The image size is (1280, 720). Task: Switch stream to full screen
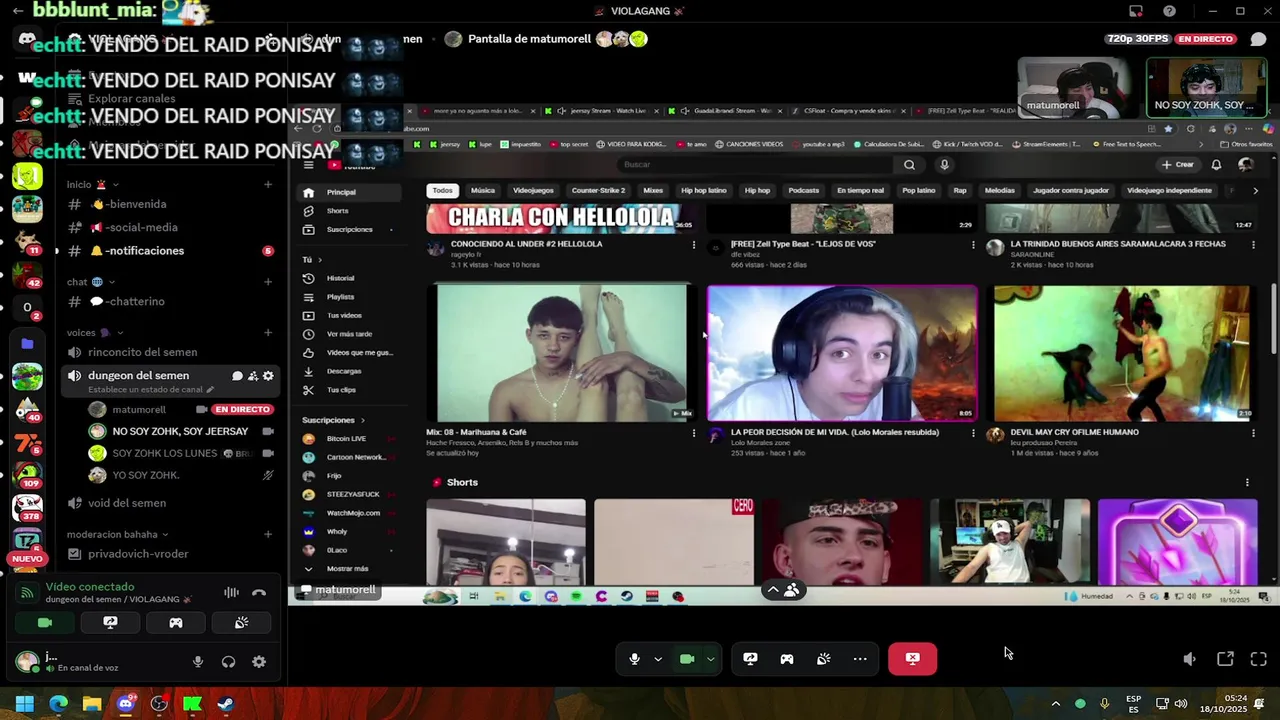tap(1259, 659)
